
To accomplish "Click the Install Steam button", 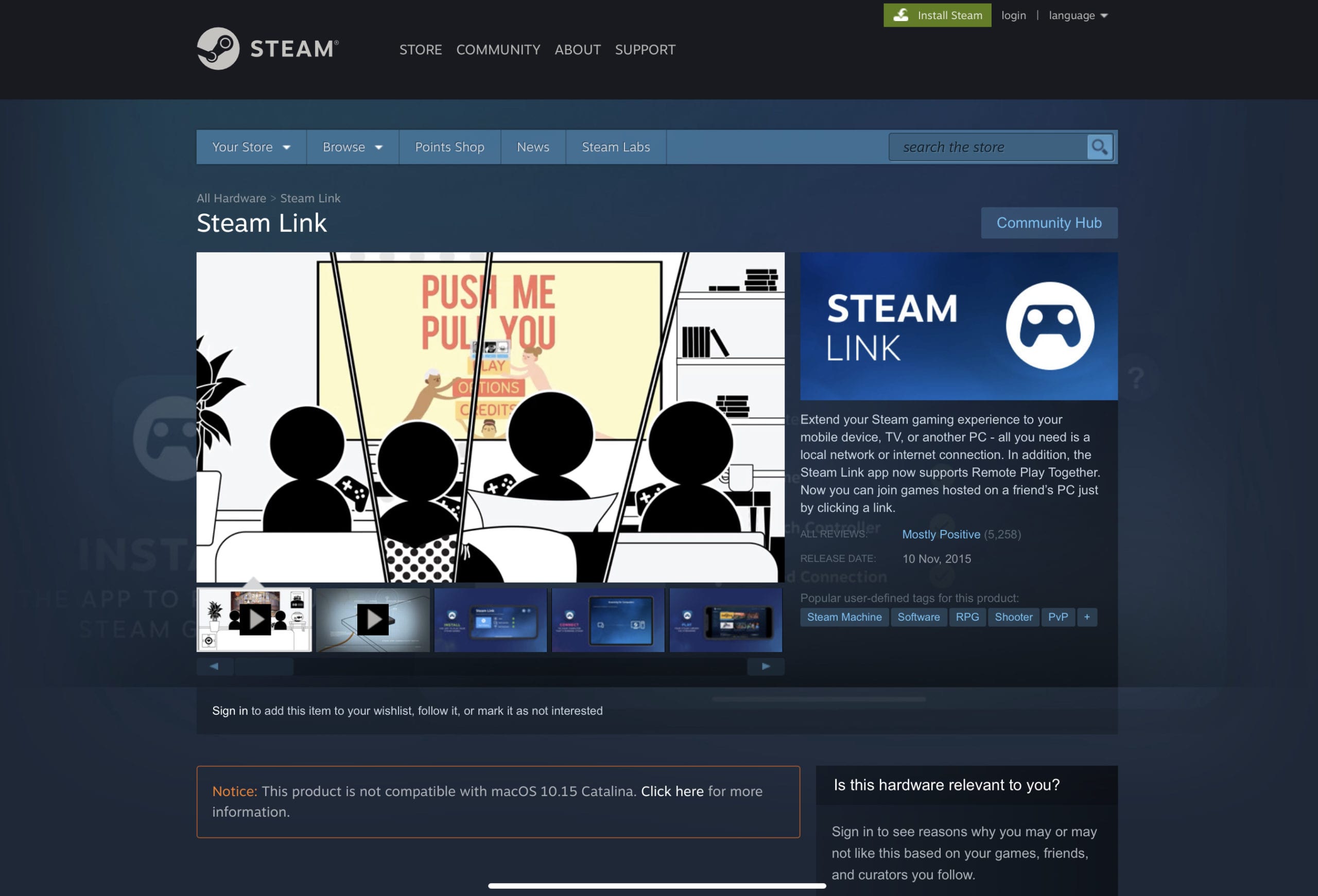I will 937,15.
